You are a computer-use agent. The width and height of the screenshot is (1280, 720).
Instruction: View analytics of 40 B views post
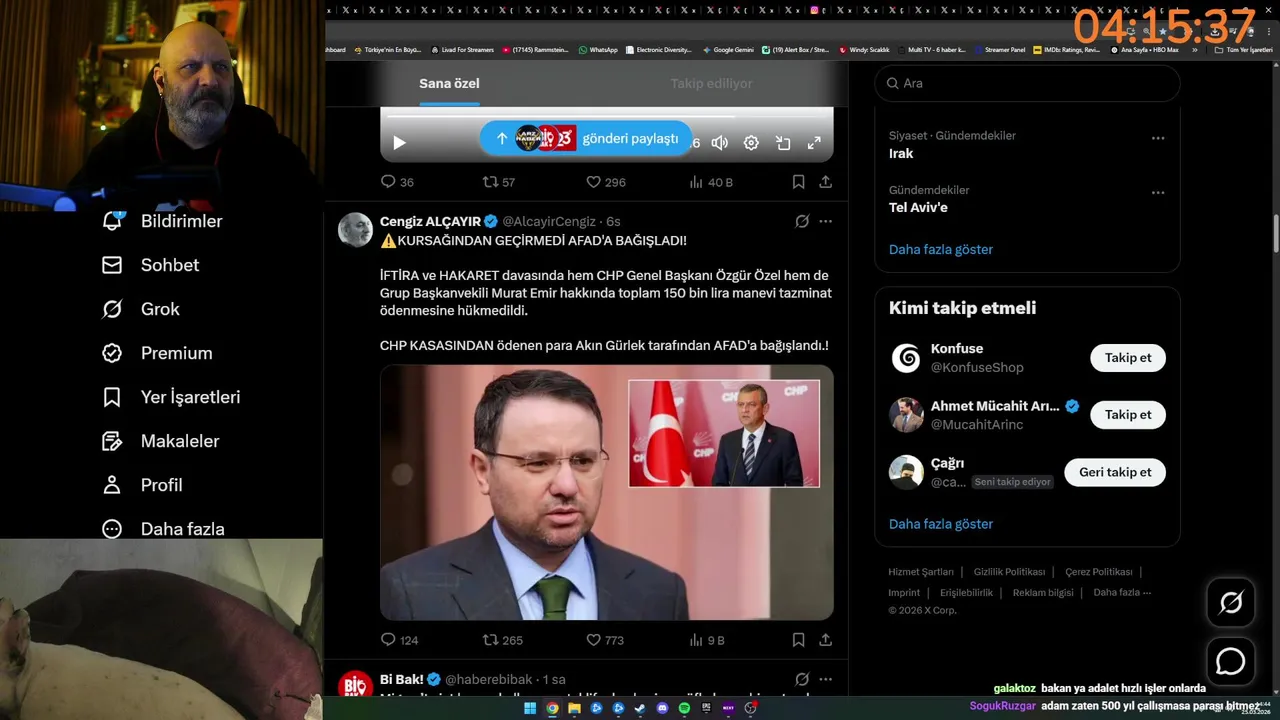(711, 182)
